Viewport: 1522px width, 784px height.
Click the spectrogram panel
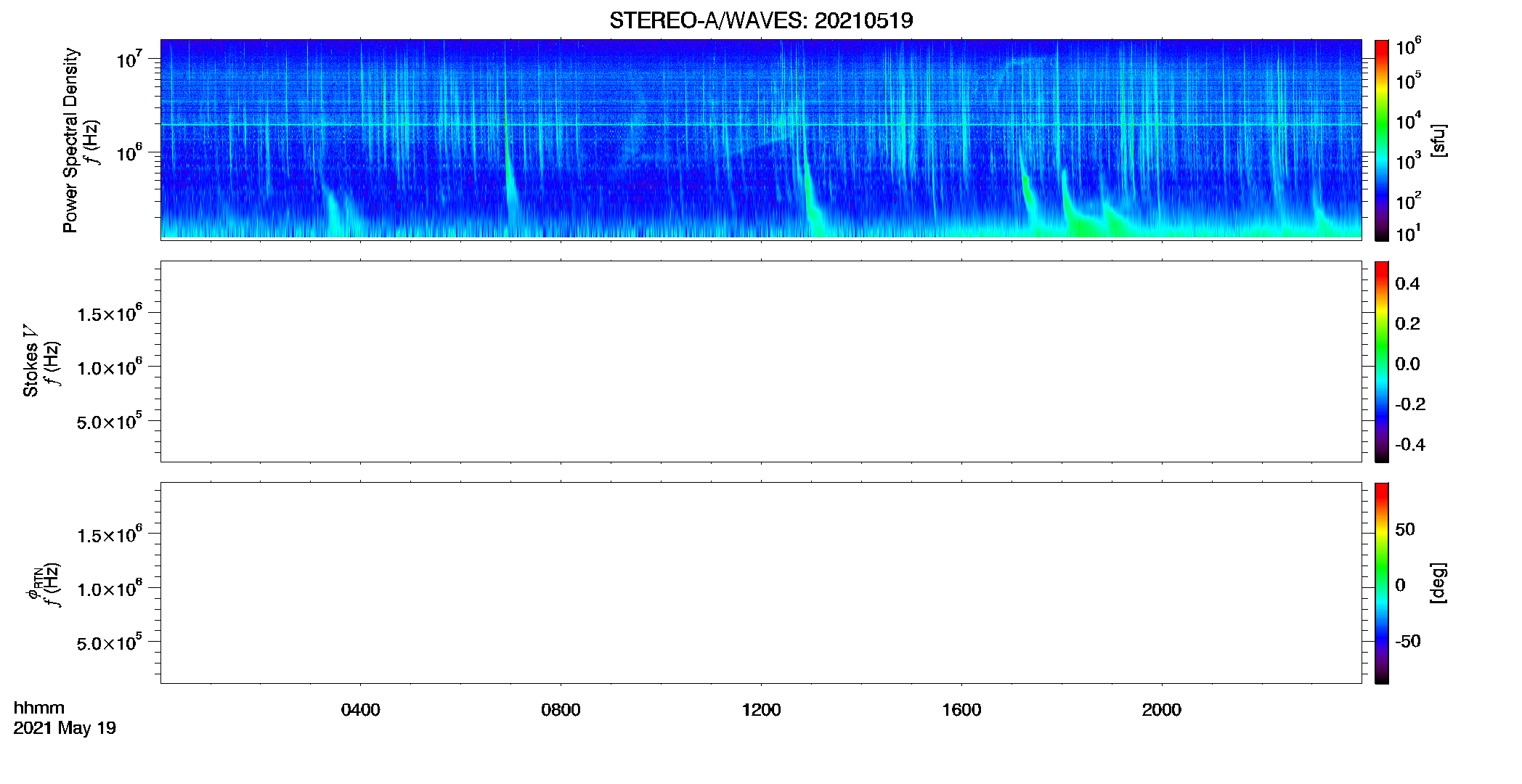point(761,139)
